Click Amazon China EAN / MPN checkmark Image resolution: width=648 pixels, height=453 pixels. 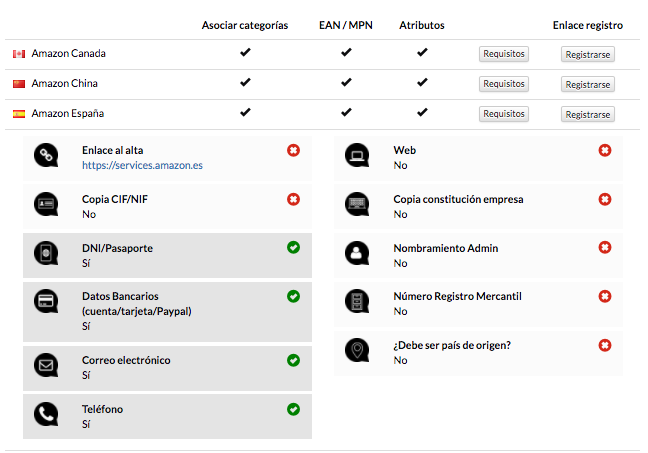(x=346, y=82)
